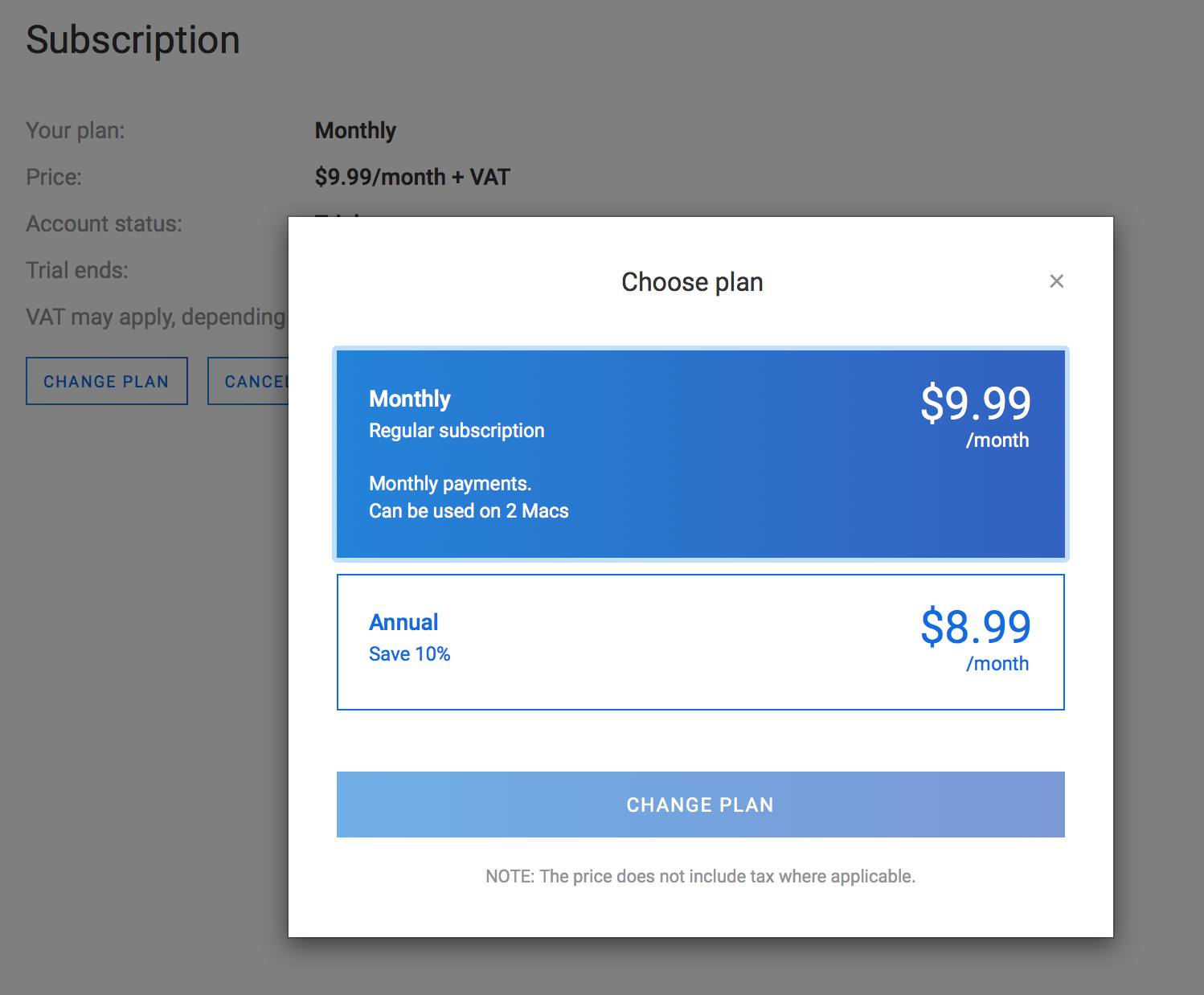Click the $9.99/month + VAT price value
Image resolution: width=1204 pixels, height=995 pixels.
tap(412, 177)
